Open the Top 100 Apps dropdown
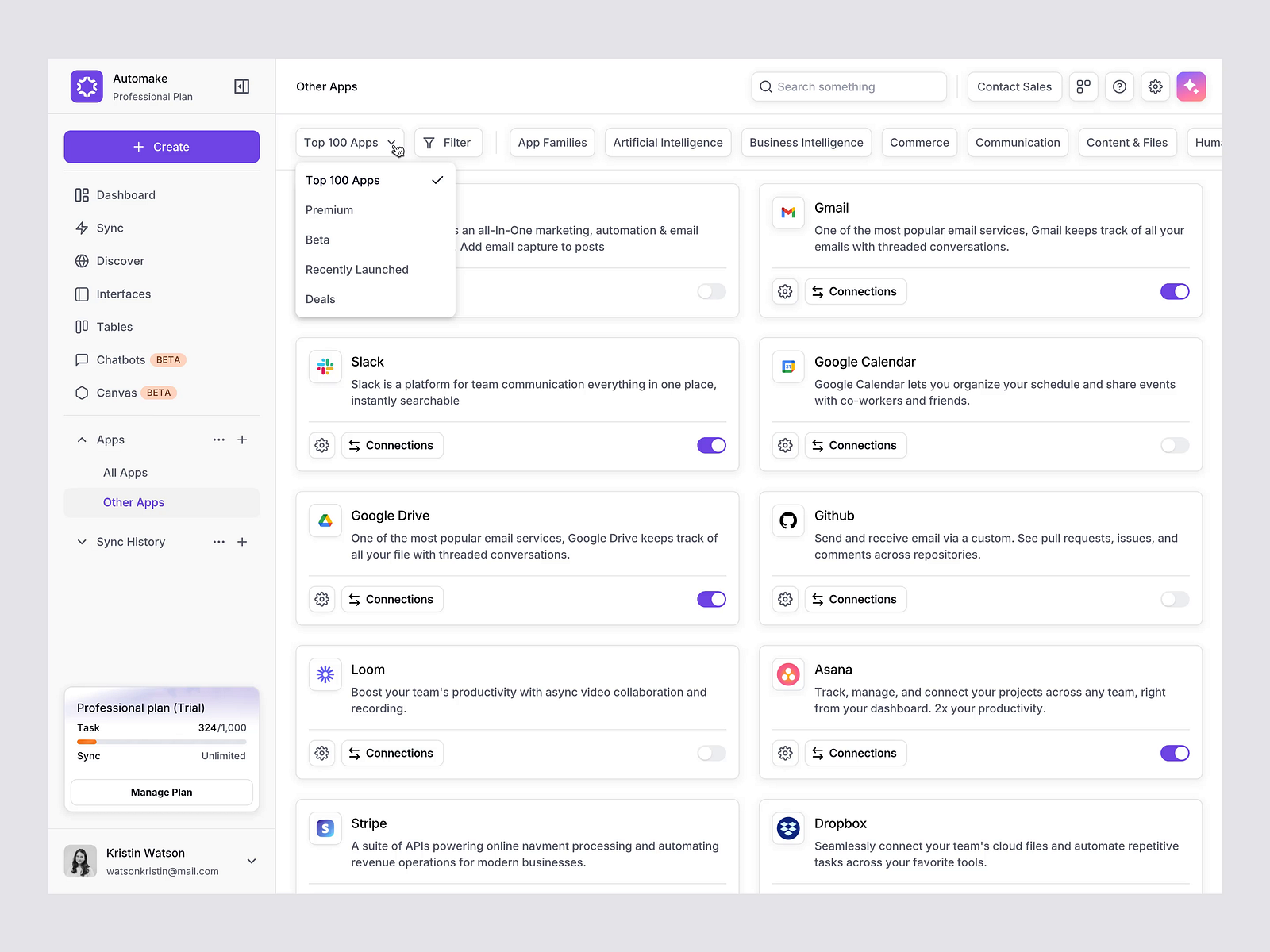 point(349,142)
